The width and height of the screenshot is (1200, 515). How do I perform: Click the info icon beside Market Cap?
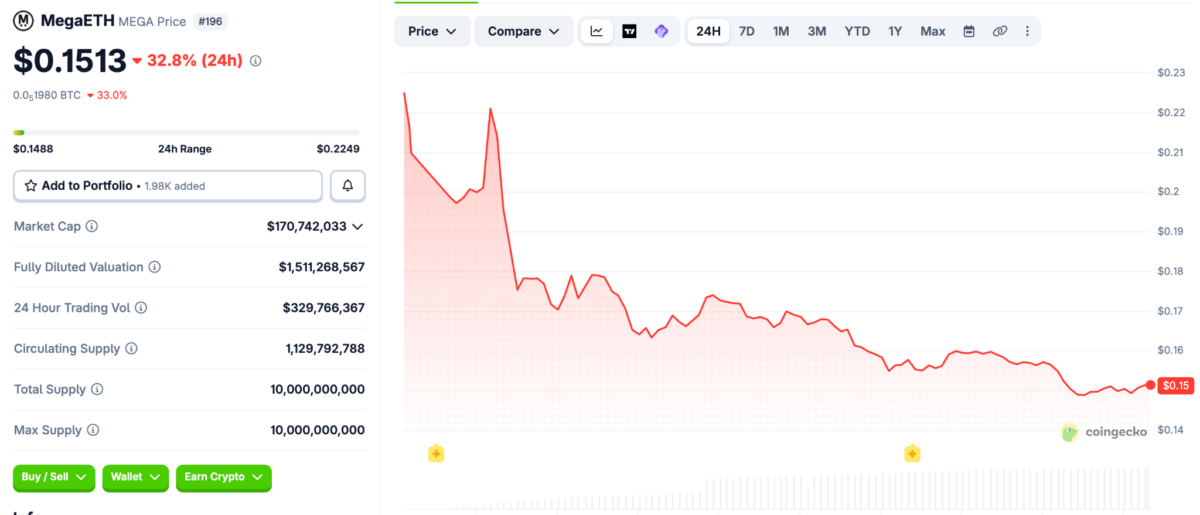pos(92,227)
